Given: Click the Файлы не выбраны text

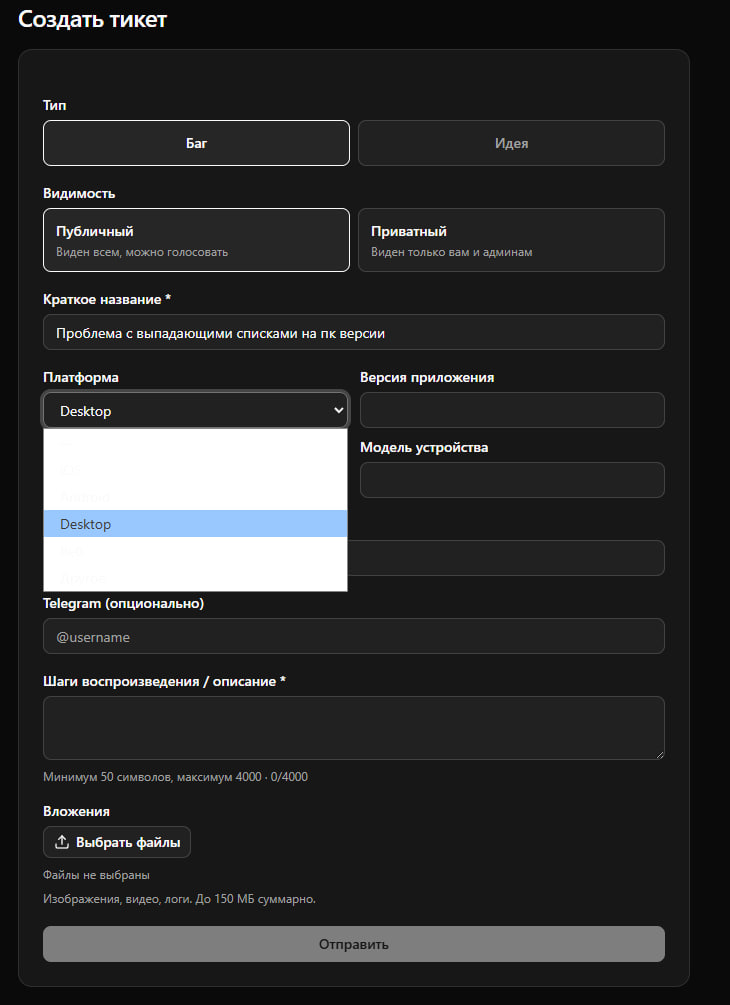Looking at the screenshot, I should (x=96, y=875).
